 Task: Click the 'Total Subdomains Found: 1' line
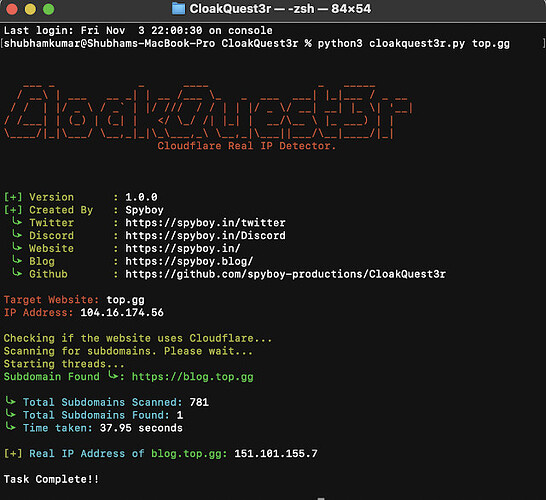[x=103, y=415]
